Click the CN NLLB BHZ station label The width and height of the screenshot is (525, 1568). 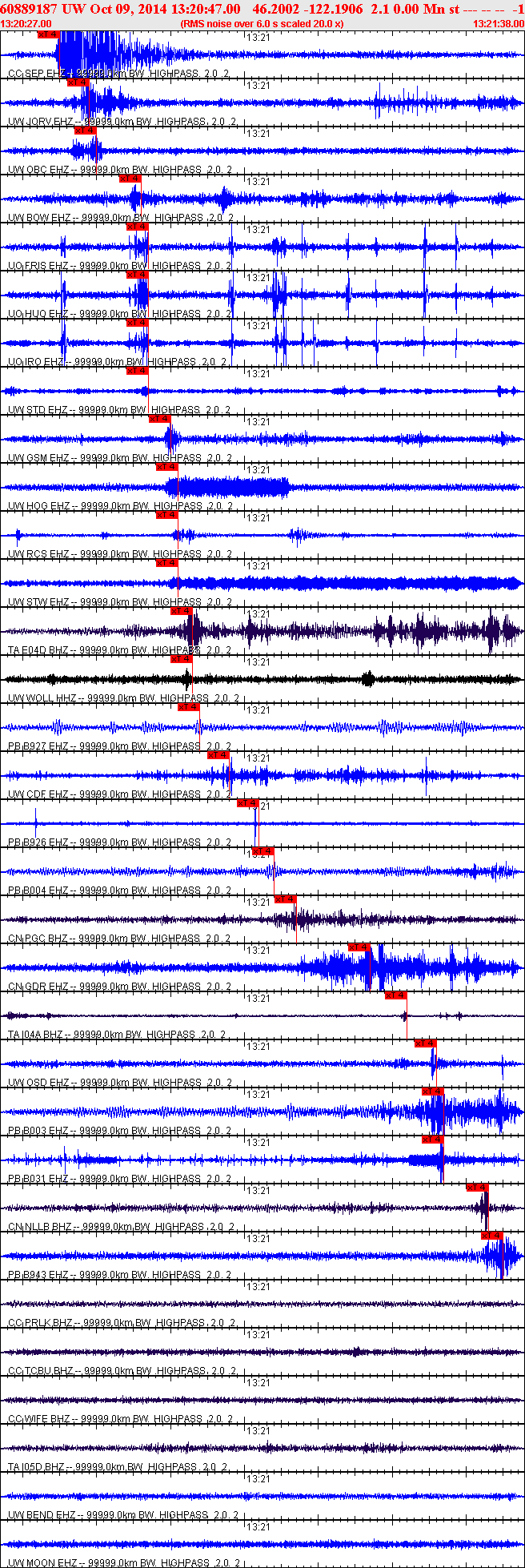[x=40, y=1227]
